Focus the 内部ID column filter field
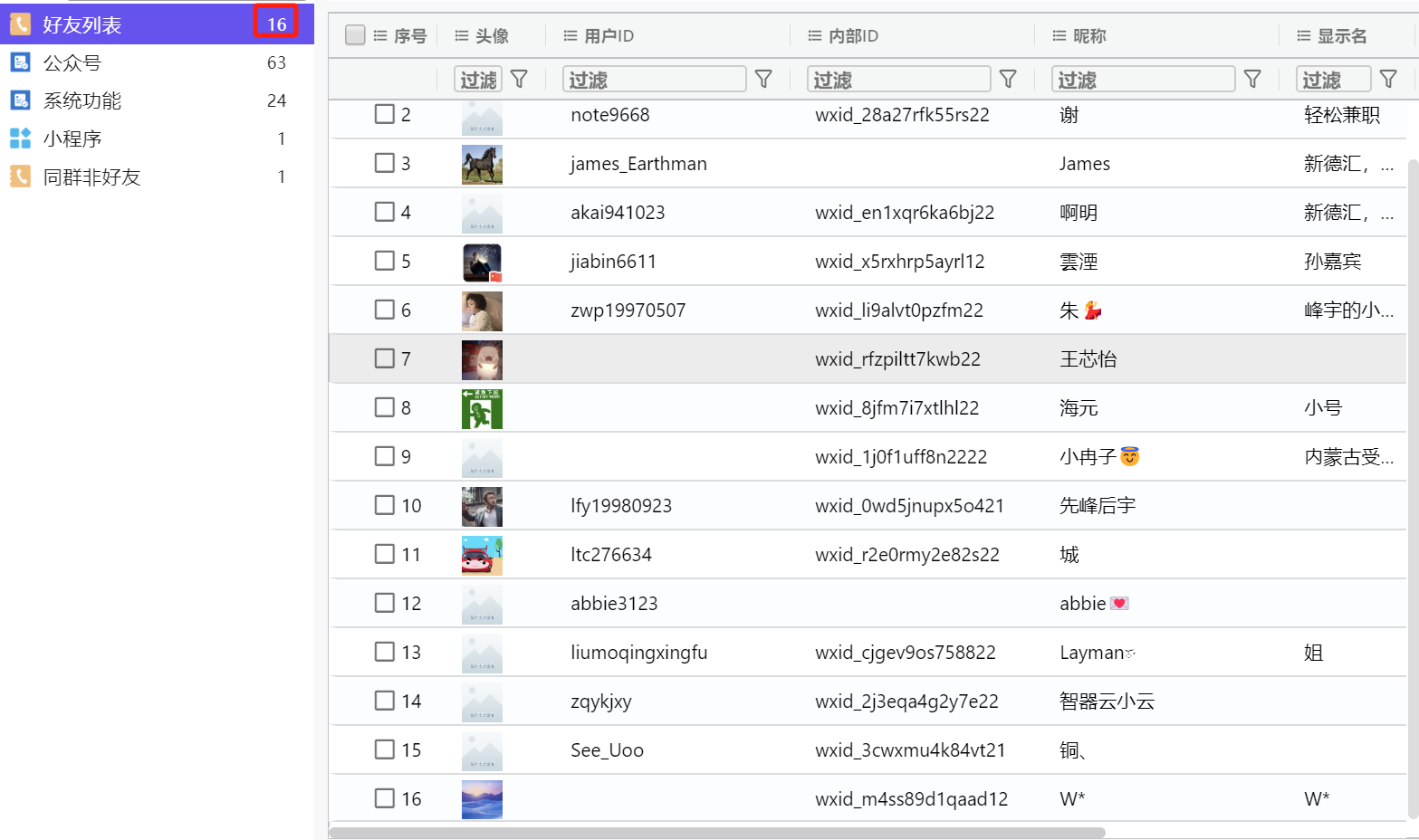The height and width of the screenshot is (840, 1419). tap(899, 79)
